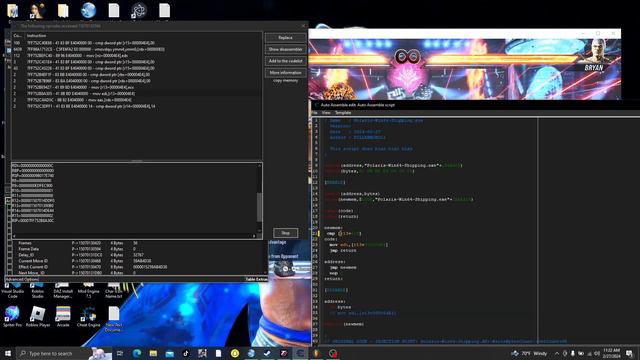Toggle the Current Move ID entry checkbox

pyautogui.click(x=10, y=261)
